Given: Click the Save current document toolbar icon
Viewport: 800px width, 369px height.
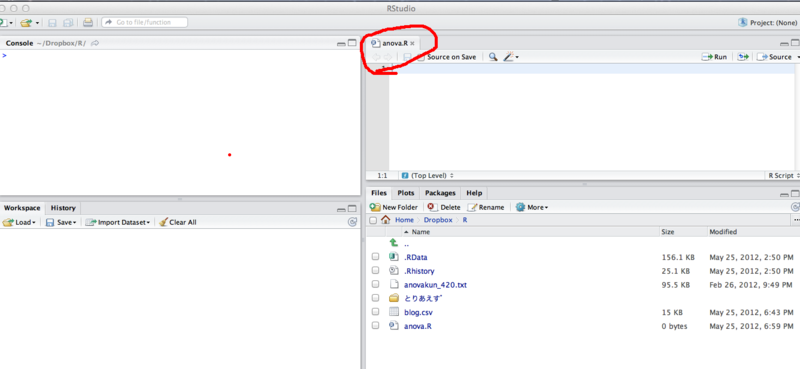Looking at the screenshot, I should click(x=52, y=22).
